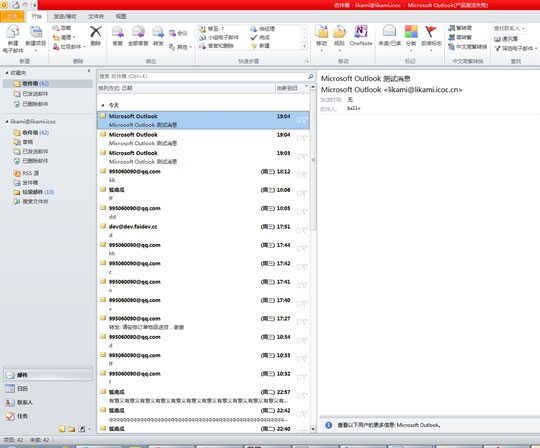Click the Follow Up (后续标志) red flag
Viewport: 540px width, 448px height.
(x=431, y=38)
